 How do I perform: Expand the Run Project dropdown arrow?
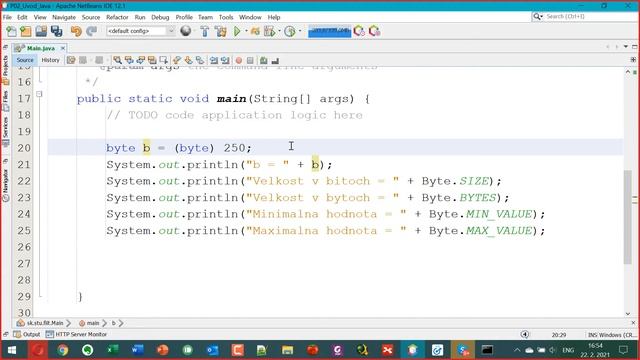click(x=246, y=31)
